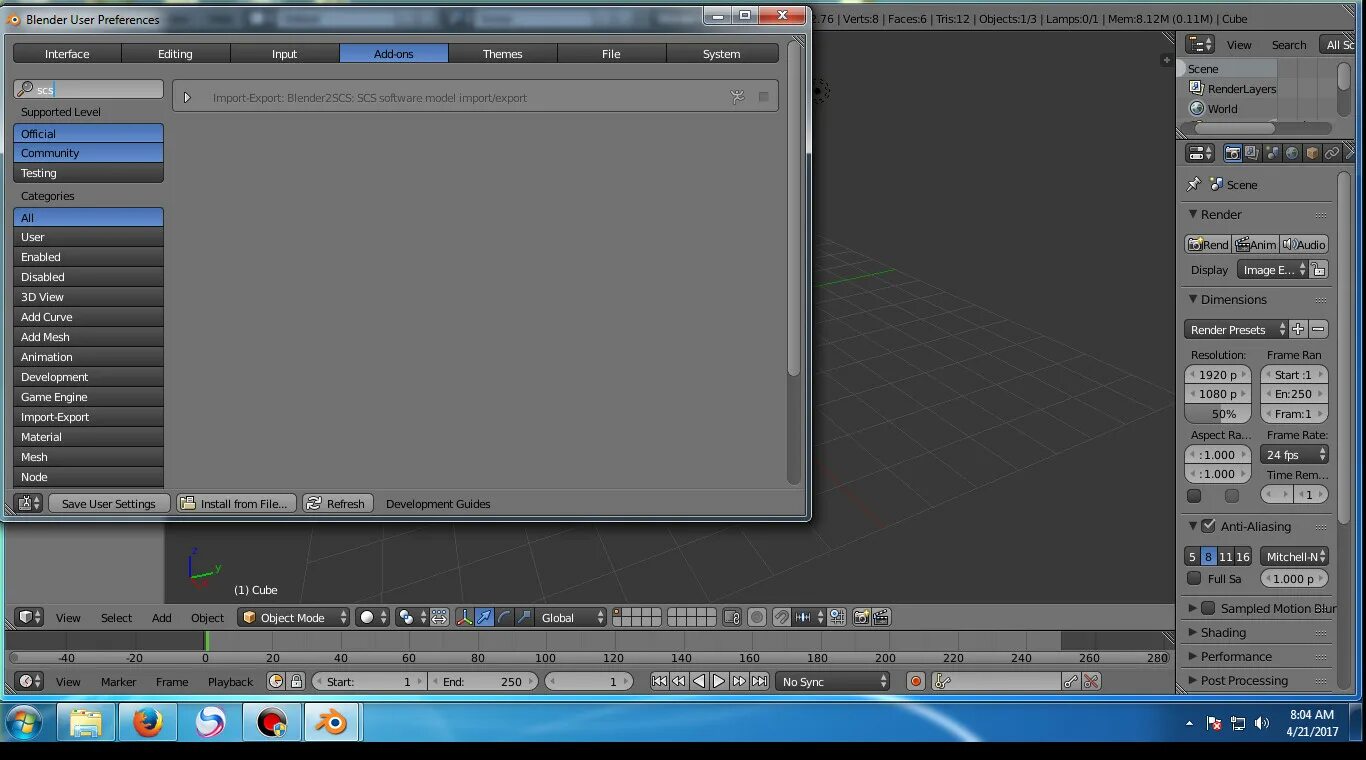The width and height of the screenshot is (1366, 760).
Task: Expand the Blender2SCS add-on details arrow
Action: click(187, 98)
